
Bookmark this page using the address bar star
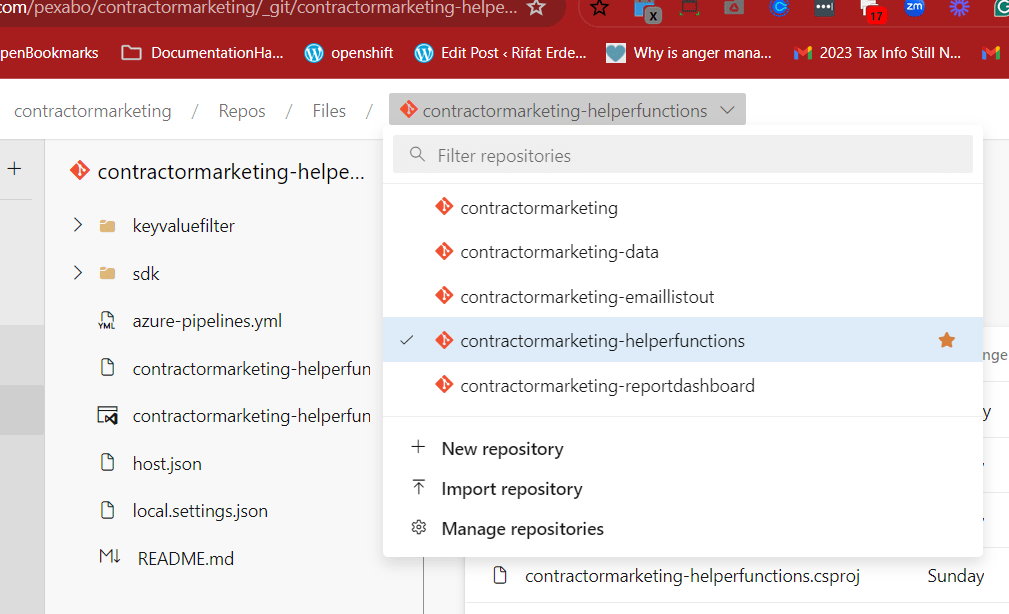536,8
